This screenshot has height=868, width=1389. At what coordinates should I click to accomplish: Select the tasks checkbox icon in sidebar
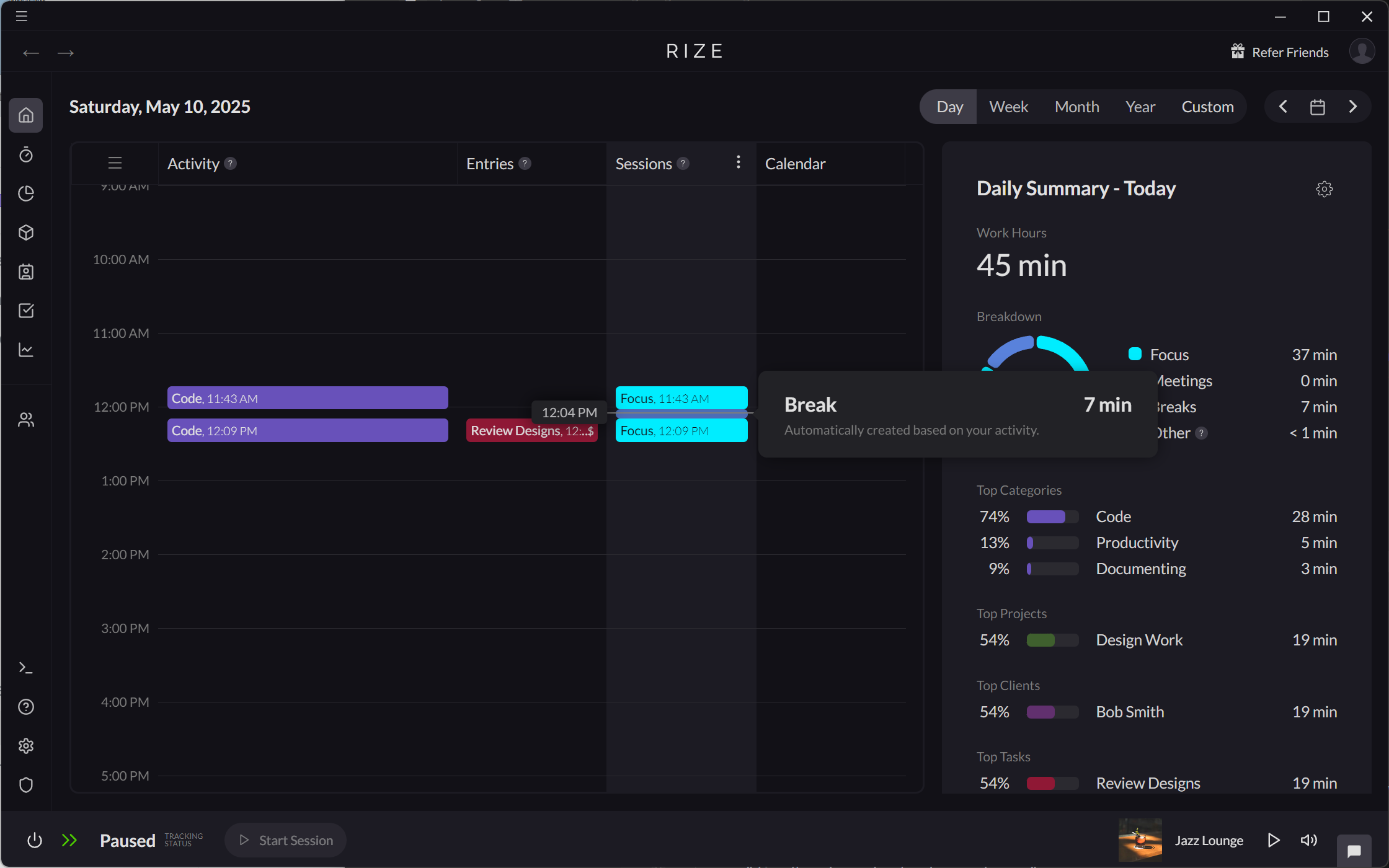point(26,311)
